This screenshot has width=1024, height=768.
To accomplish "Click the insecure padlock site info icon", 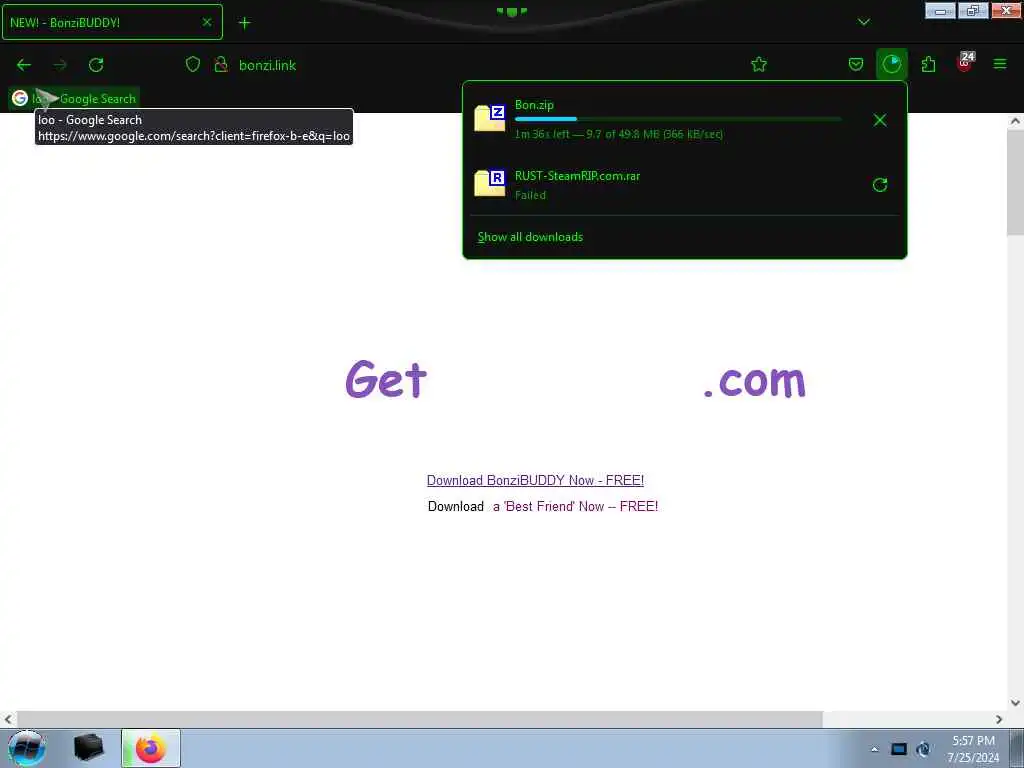I will (221, 65).
